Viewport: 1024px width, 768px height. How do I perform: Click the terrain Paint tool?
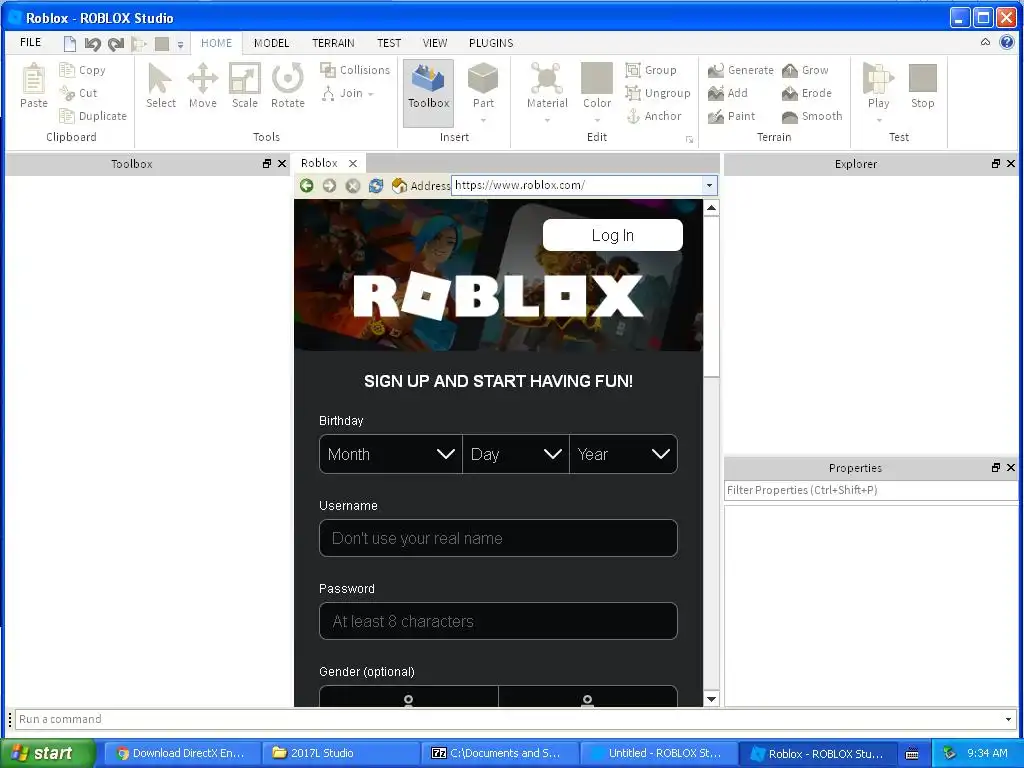click(x=732, y=116)
